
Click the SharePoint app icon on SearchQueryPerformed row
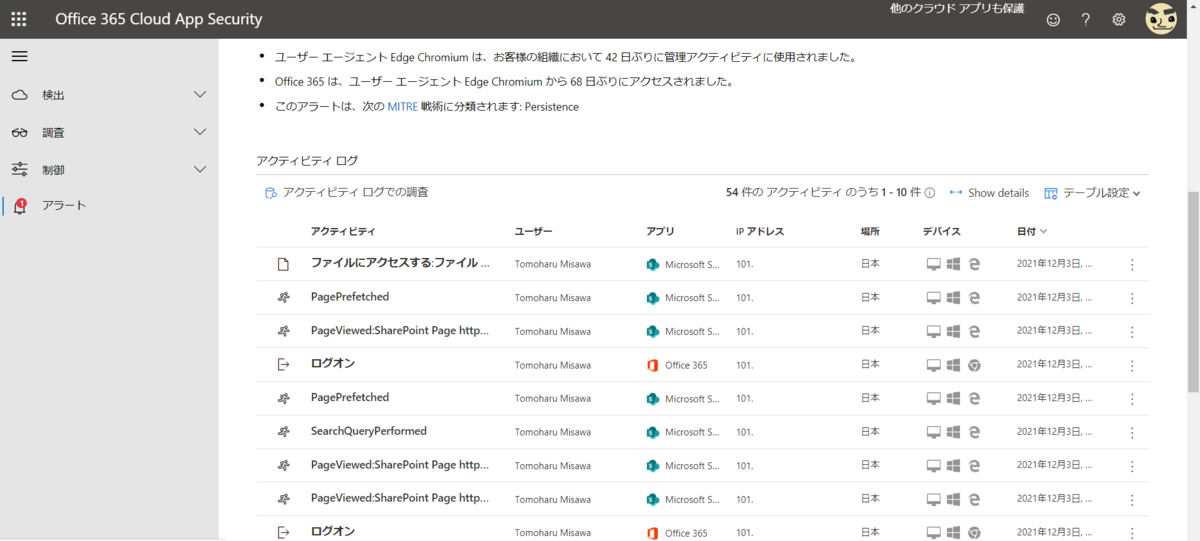pos(653,432)
